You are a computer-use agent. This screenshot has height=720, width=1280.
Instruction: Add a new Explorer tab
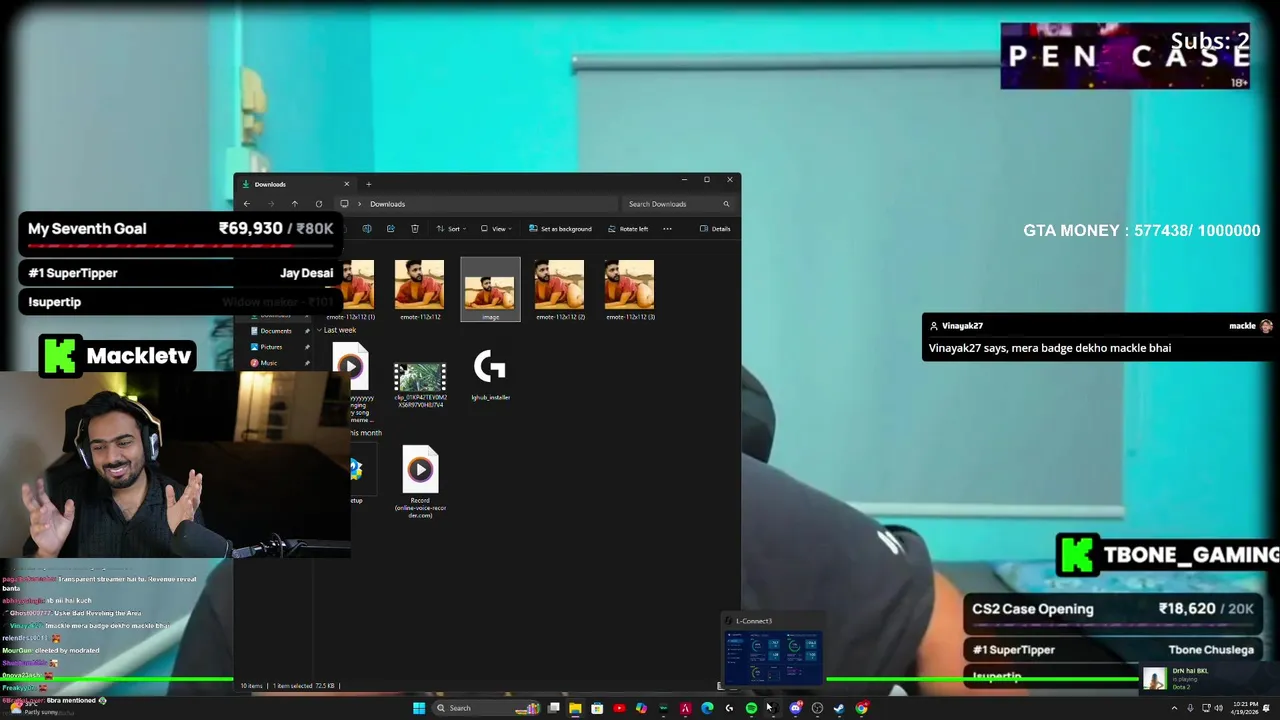[x=368, y=184]
